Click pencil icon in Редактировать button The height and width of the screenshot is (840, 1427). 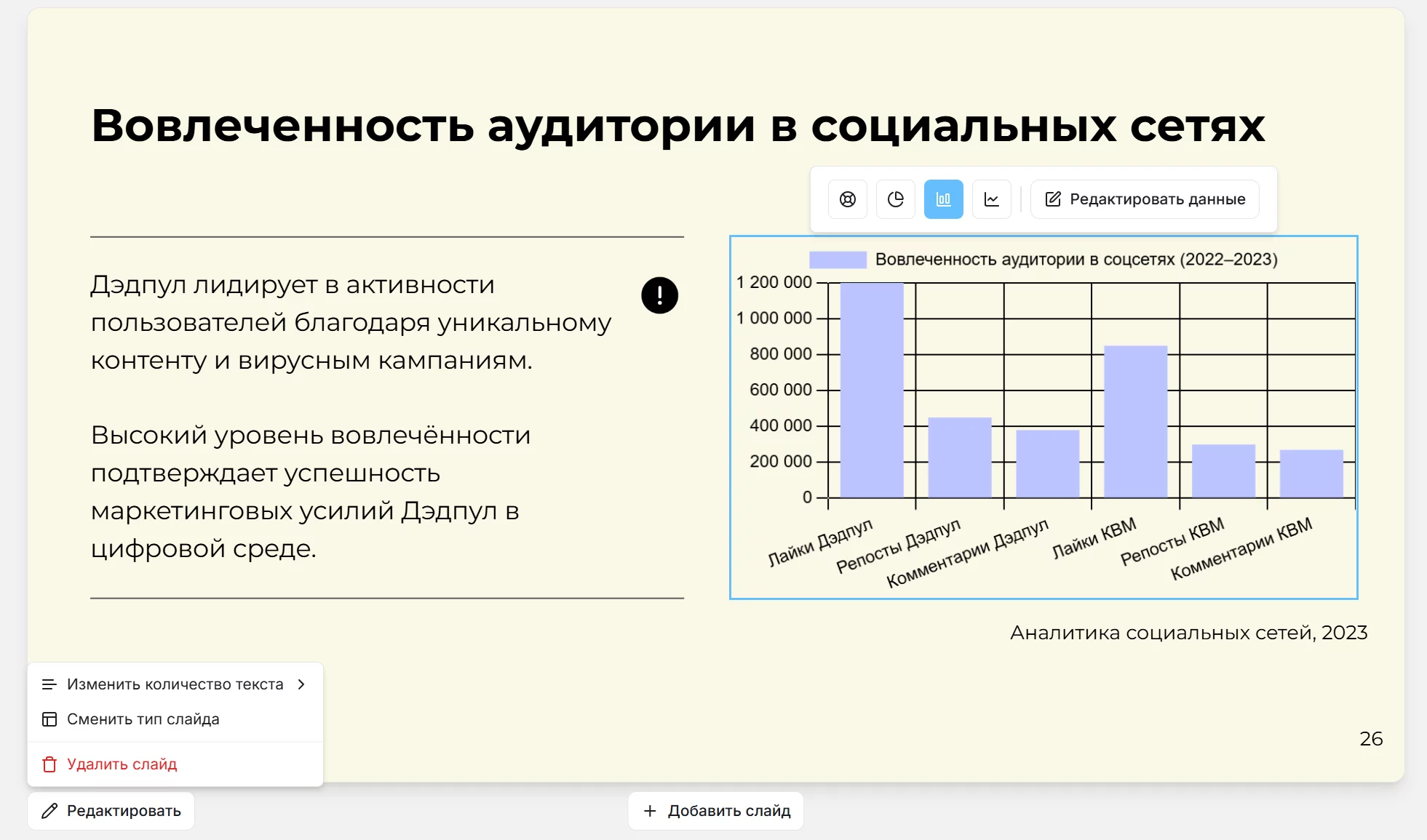49,811
